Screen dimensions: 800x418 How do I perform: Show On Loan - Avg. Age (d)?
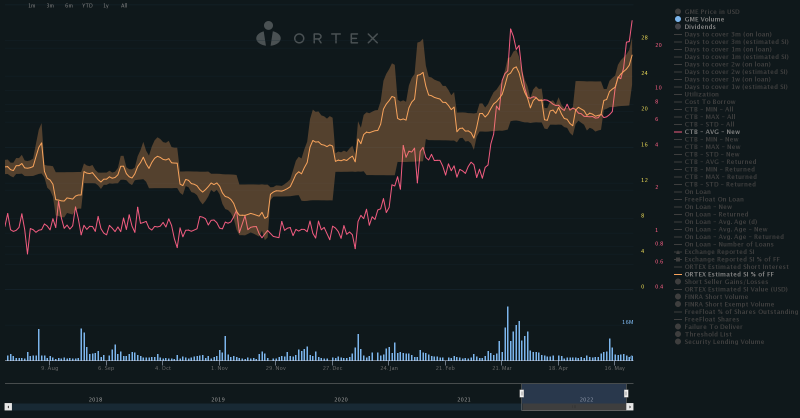[x=716, y=222]
